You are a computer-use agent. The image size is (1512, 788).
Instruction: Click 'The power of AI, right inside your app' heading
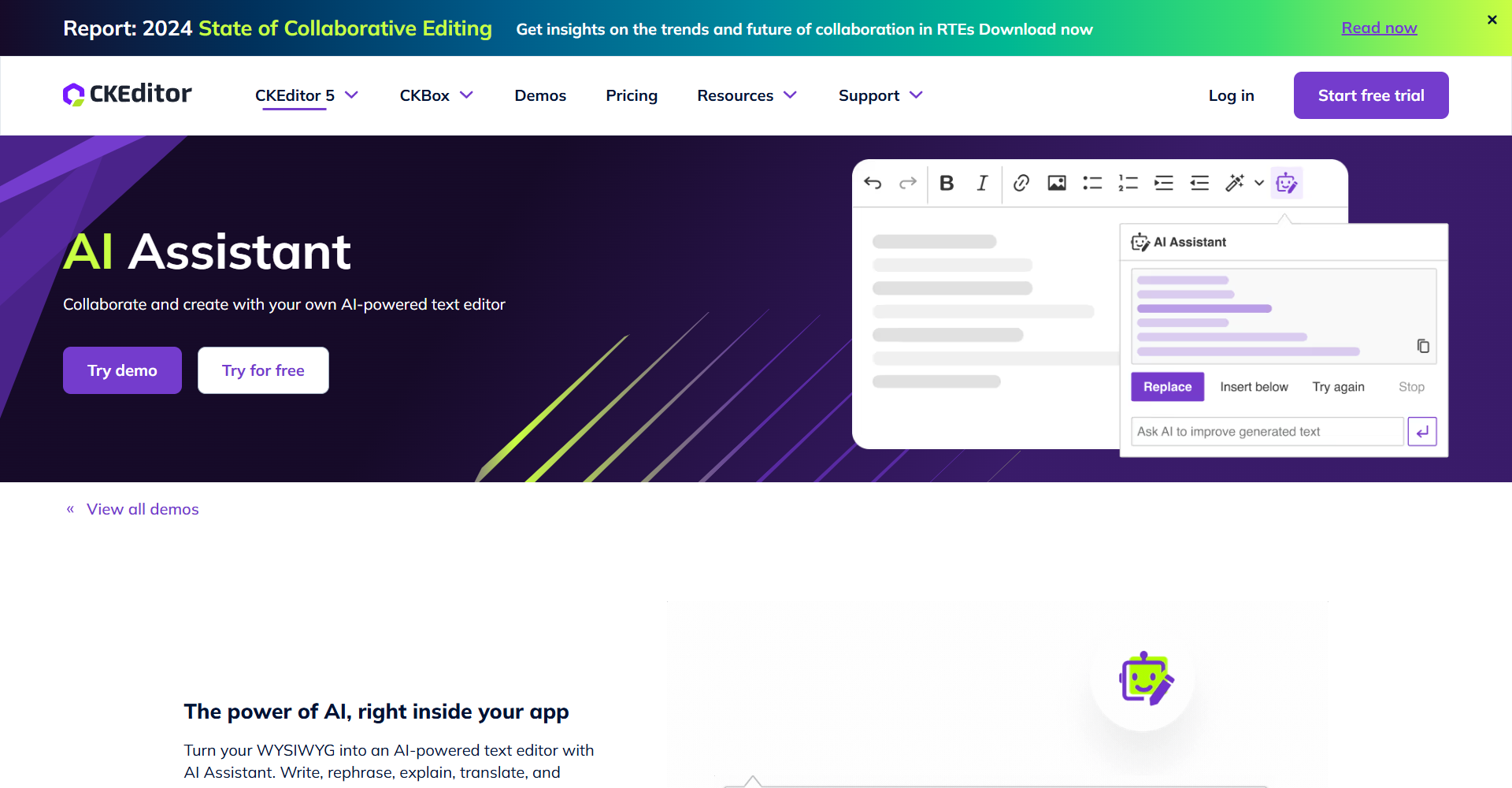(376, 712)
